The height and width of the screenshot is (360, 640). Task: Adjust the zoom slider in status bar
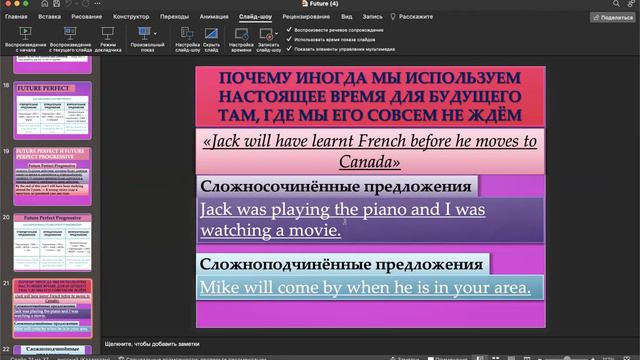click(x=567, y=358)
